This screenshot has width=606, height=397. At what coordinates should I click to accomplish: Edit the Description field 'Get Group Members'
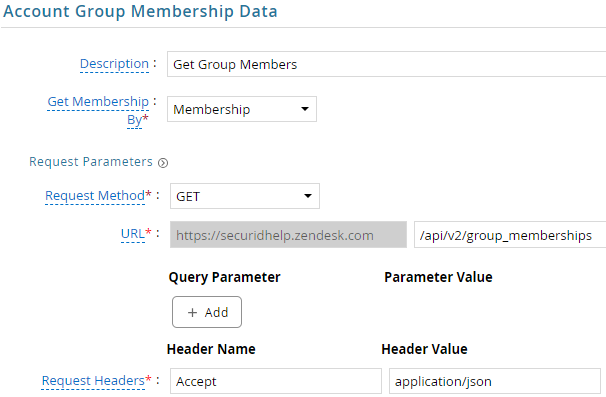click(386, 64)
